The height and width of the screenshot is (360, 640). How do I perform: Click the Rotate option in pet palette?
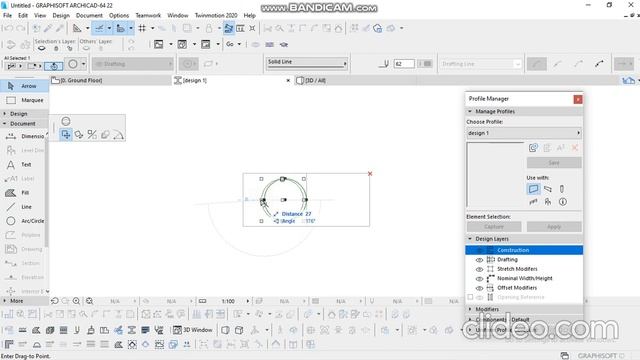pos(79,134)
